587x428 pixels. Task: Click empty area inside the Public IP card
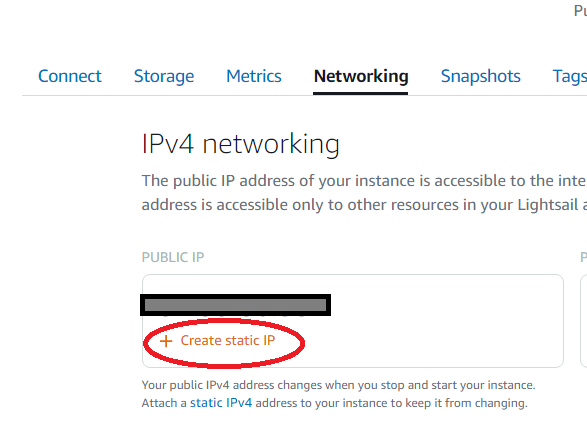[431, 322]
